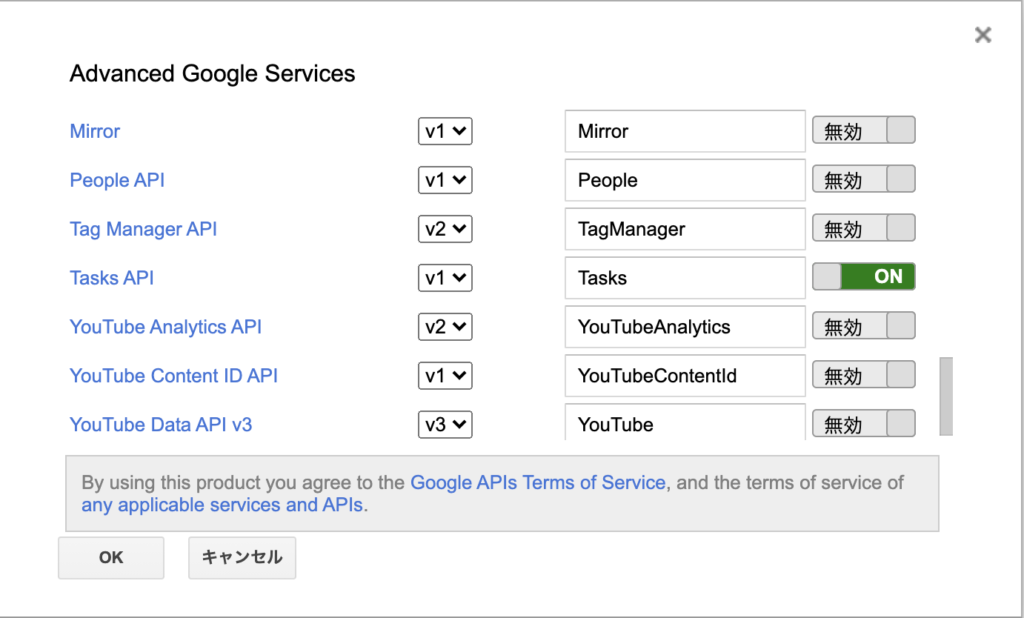Open the Tag Manager API version dropdown
Image resolution: width=1024 pixels, height=618 pixels.
[x=445, y=229]
